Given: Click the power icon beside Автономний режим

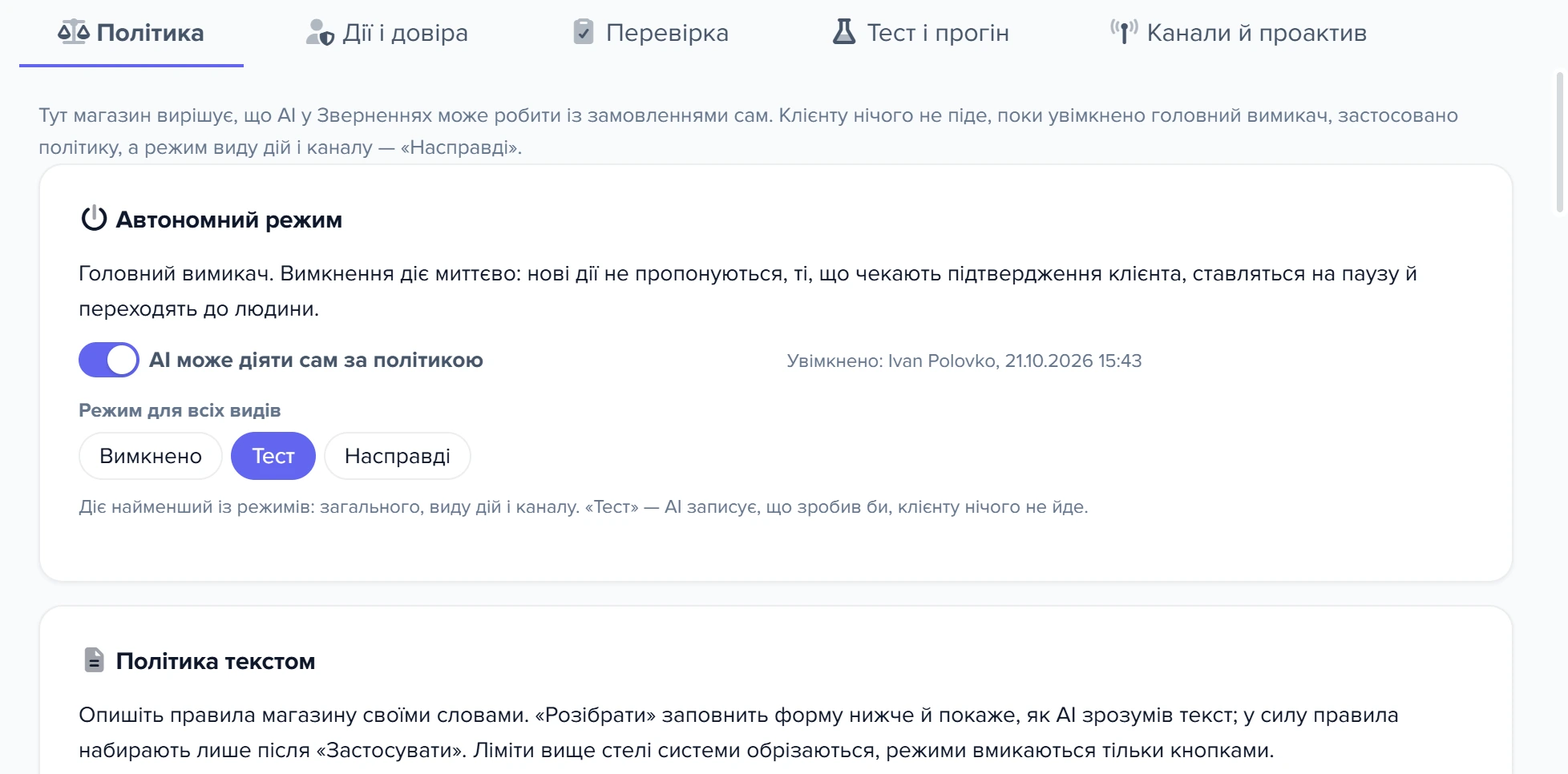Looking at the screenshot, I should 94,219.
